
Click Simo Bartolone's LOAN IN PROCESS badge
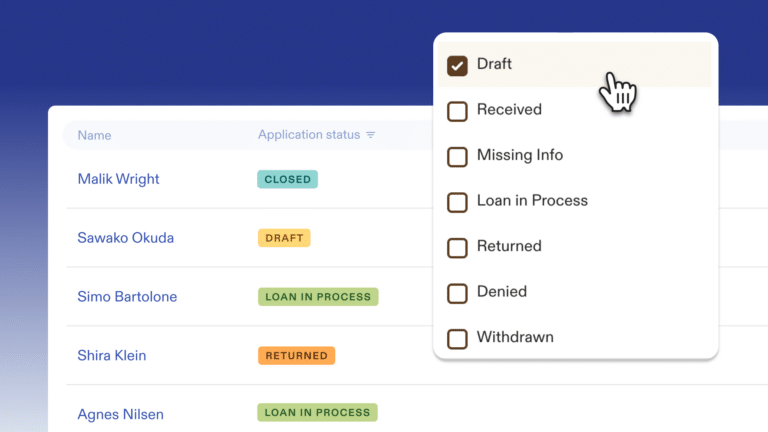coord(318,297)
